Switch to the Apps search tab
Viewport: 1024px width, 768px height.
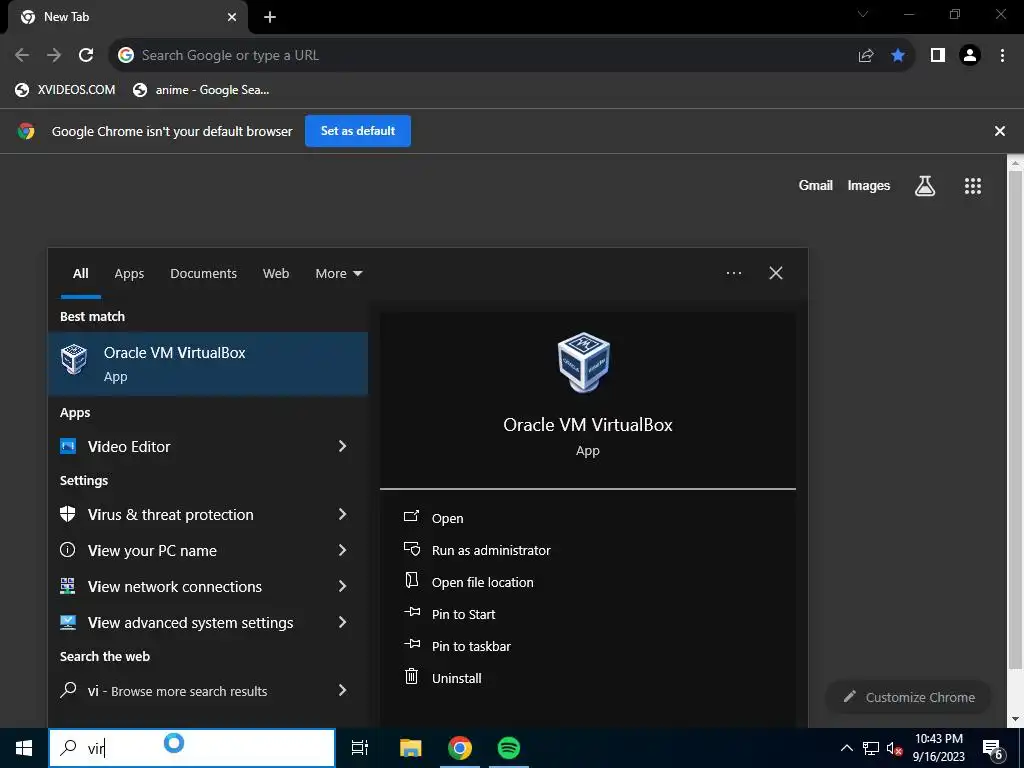click(x=129, y=274)
